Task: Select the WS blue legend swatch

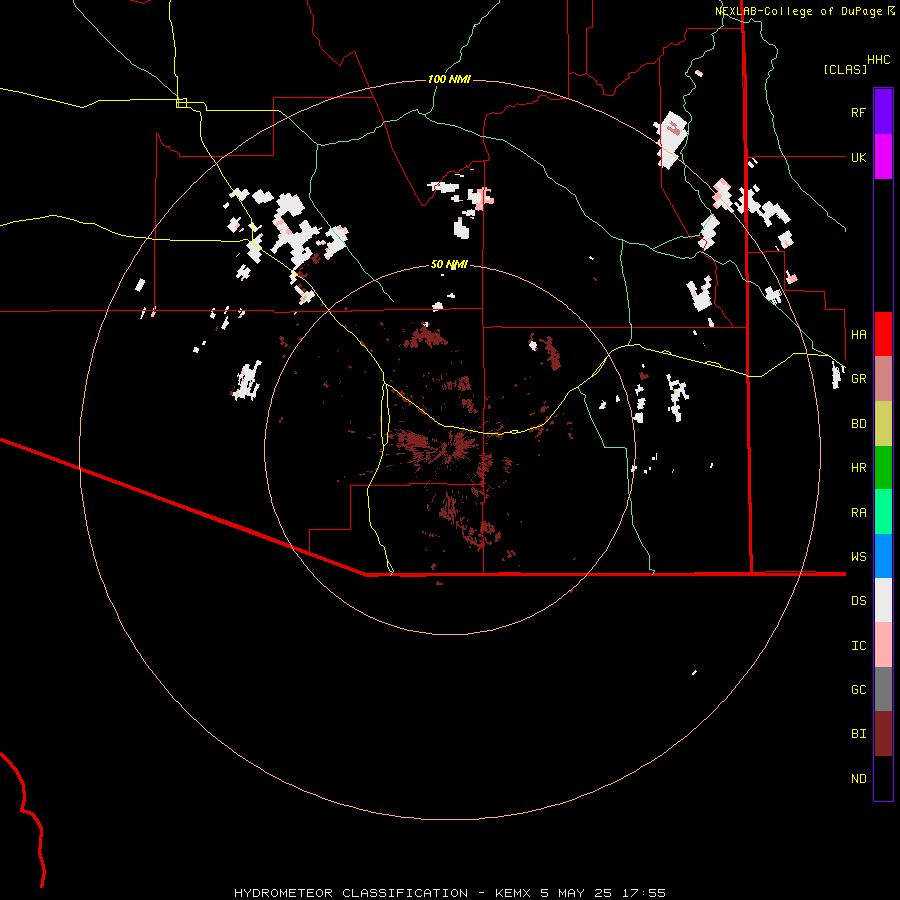Action: (883, 556)
